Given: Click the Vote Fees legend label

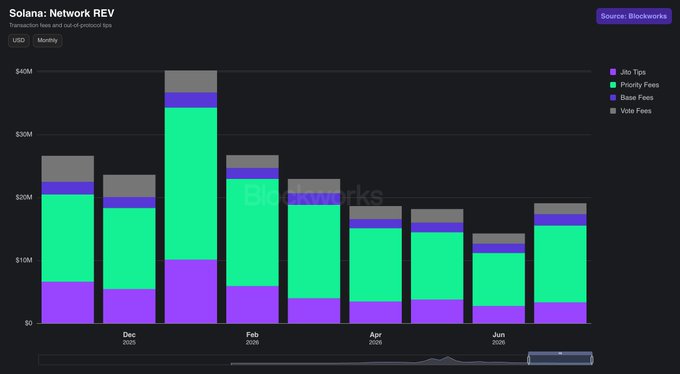Looking at the screenshot, I should coord(636,111).
